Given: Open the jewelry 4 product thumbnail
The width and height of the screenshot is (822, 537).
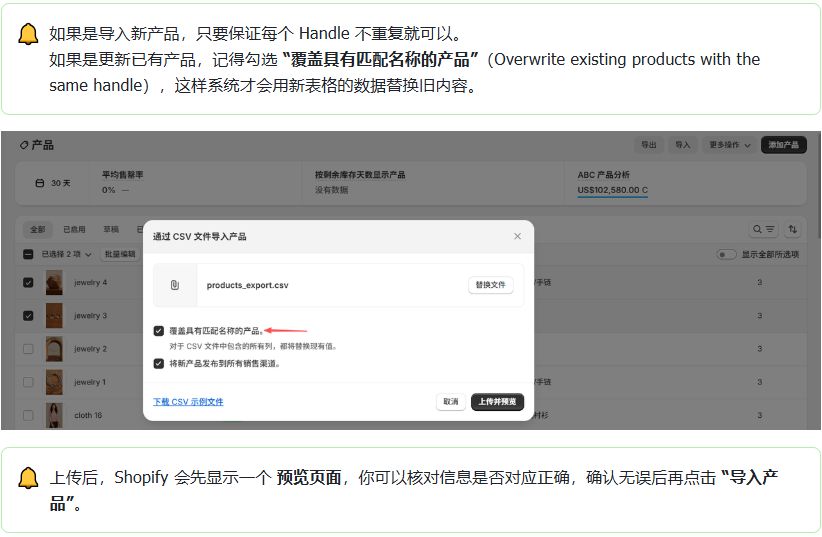Looking at the screenshot, I should [54, 283].
